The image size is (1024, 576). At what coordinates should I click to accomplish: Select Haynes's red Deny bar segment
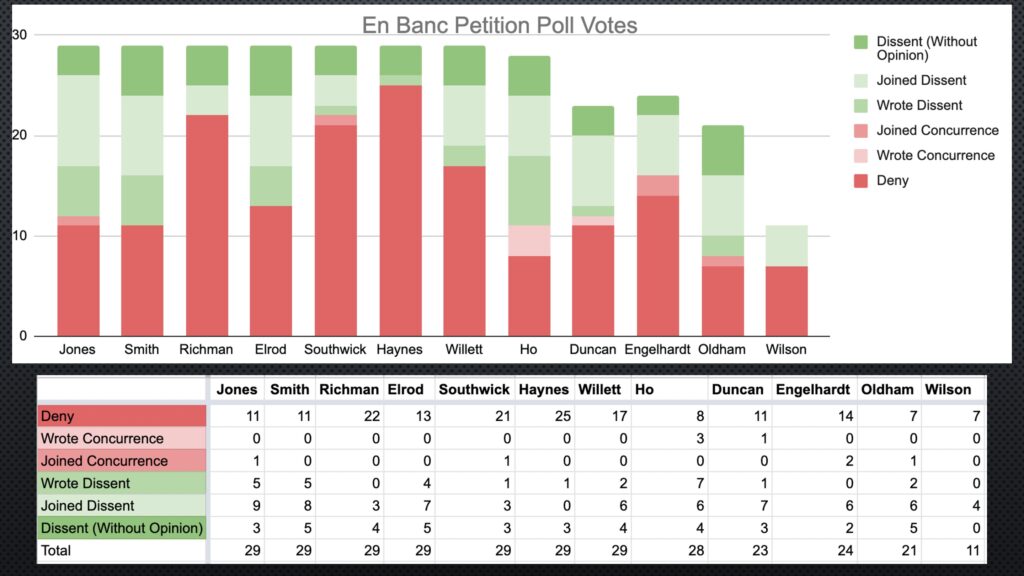[400, 210]
